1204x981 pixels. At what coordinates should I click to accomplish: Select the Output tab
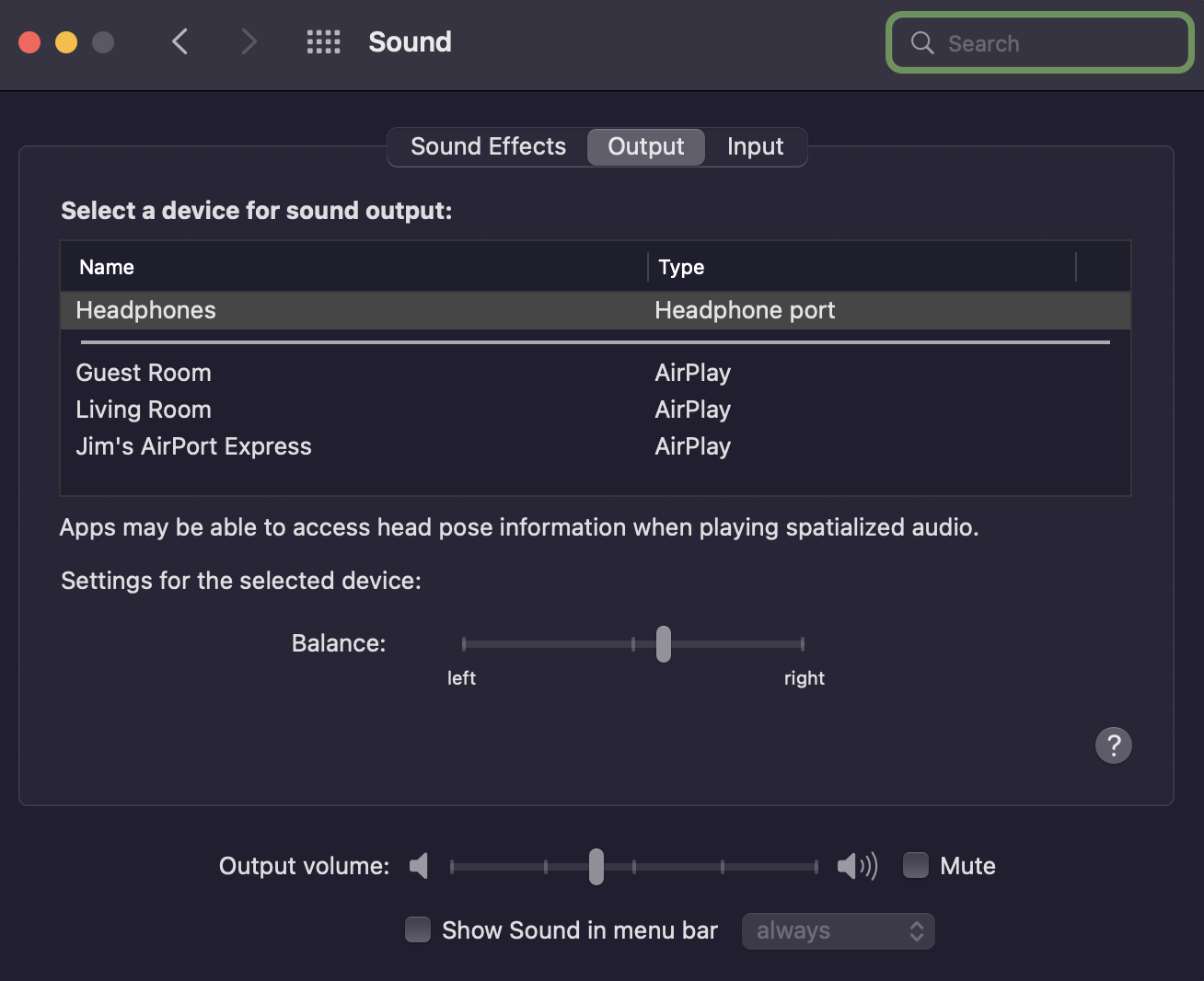point(646,147)
